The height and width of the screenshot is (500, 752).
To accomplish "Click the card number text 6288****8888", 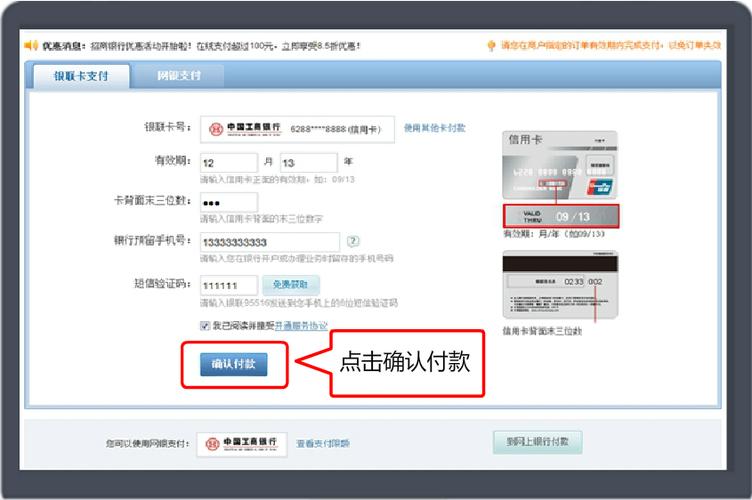I will [x=318, y=129].
